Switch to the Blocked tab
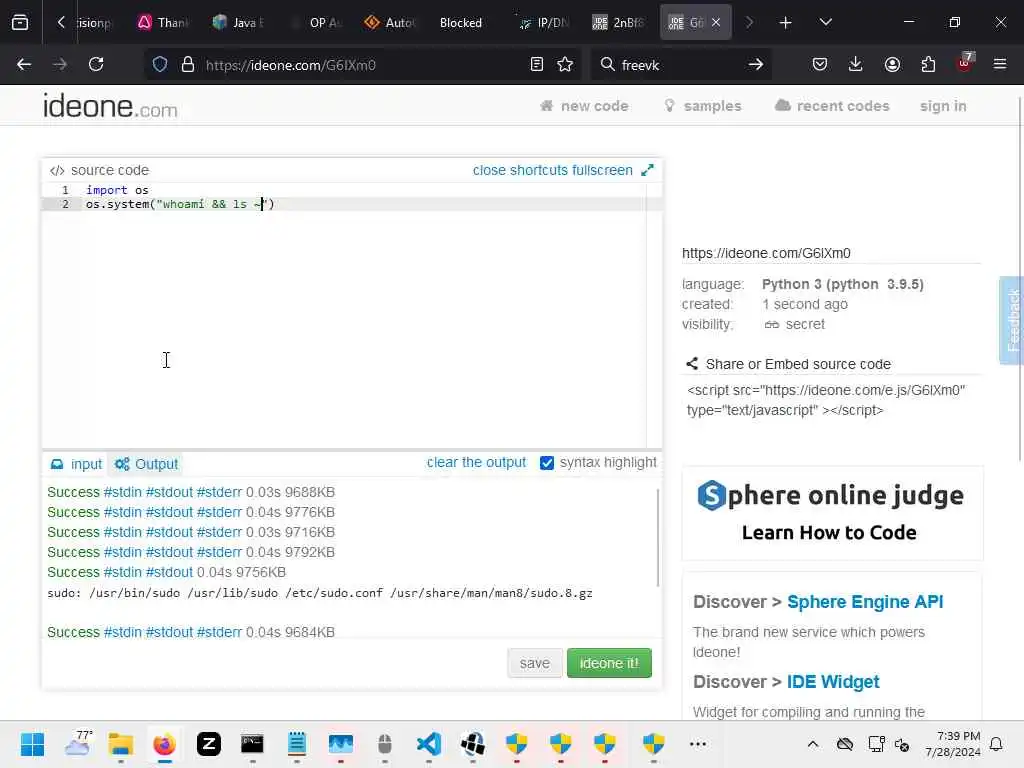 (x=460, y=23)
